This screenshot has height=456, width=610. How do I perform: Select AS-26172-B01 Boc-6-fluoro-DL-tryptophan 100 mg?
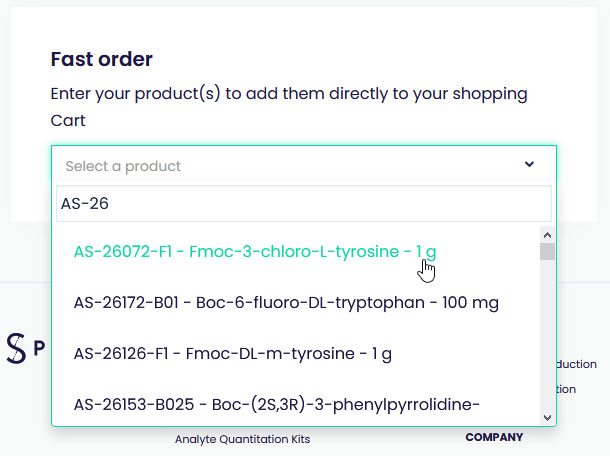tap(286, 303)
